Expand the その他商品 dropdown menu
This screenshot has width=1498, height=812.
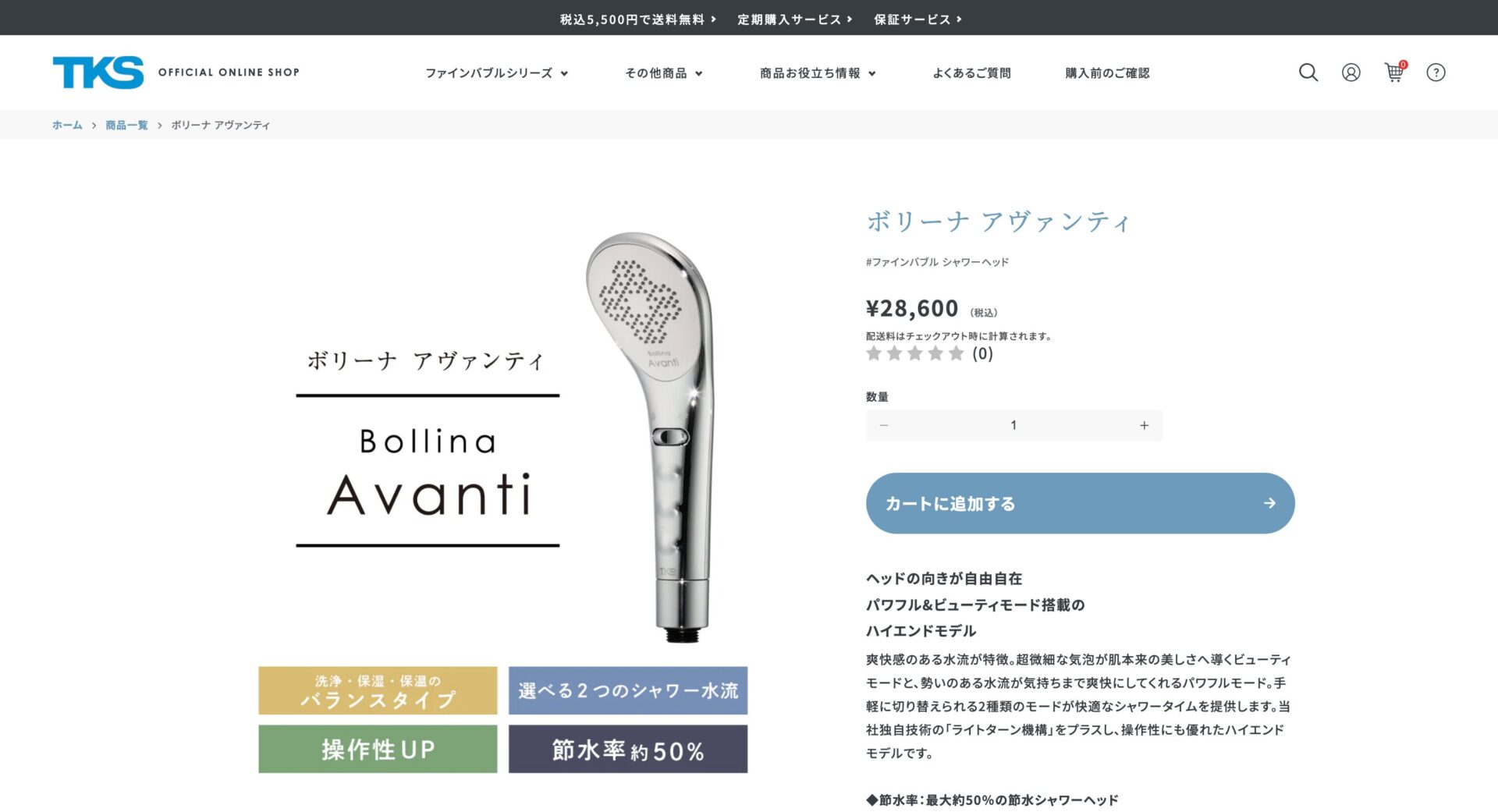point(664,73)
